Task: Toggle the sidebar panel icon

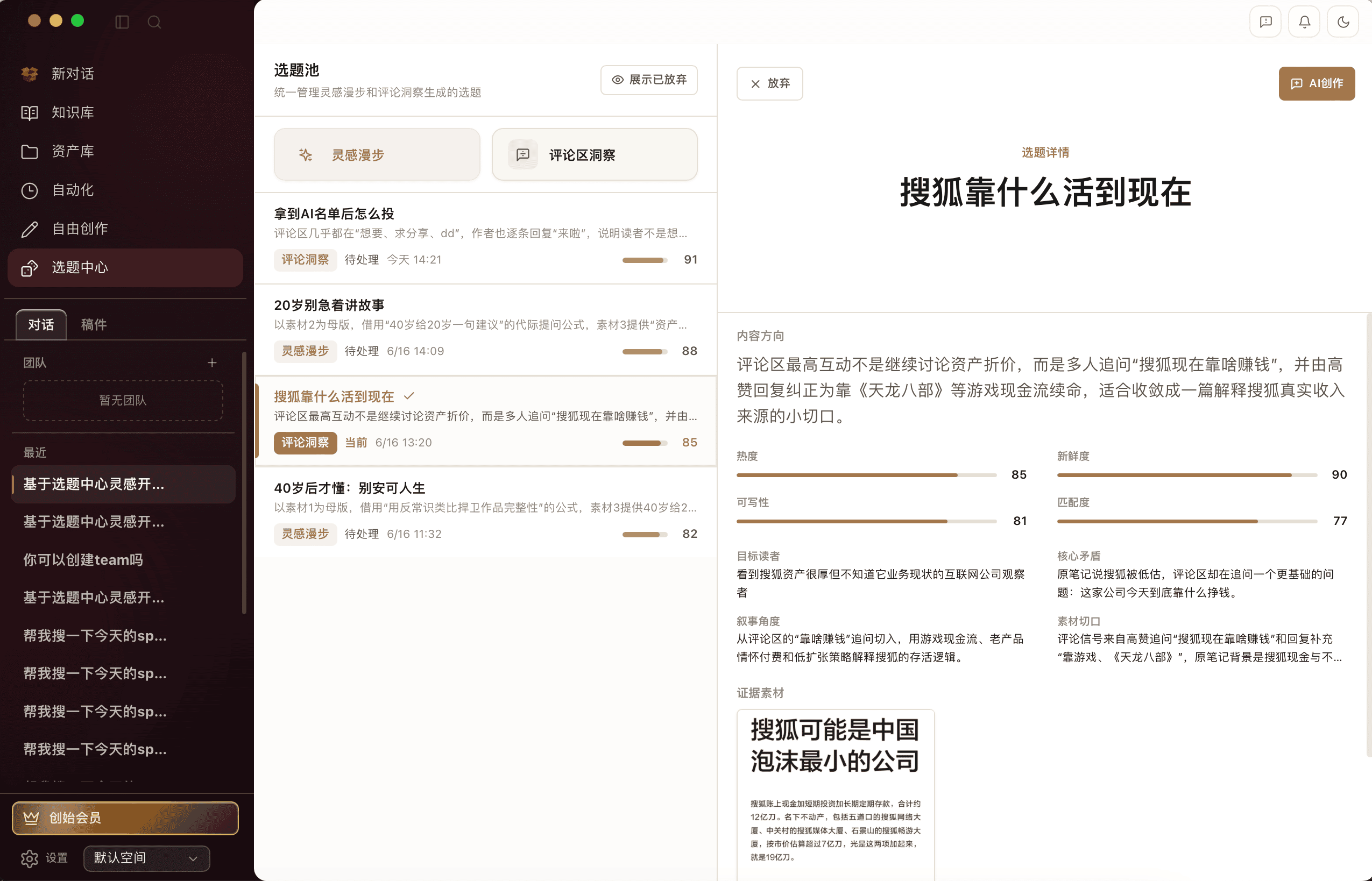Action: 122,22
